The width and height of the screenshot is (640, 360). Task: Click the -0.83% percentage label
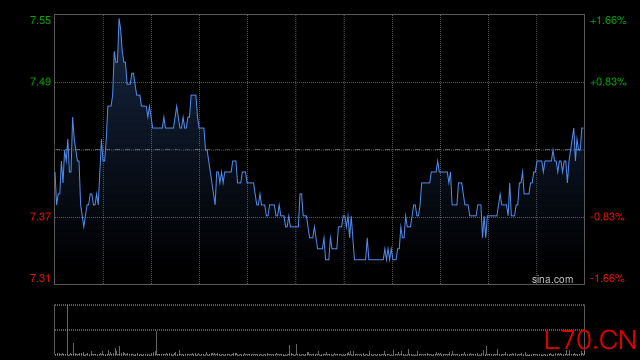coord(607,217)
